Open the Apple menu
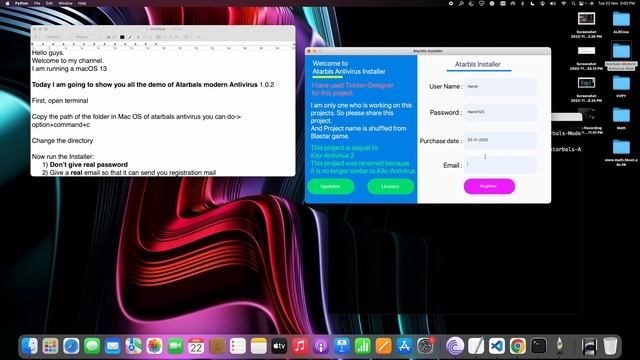This screenshot has height=360, width=640. (7, 3)
